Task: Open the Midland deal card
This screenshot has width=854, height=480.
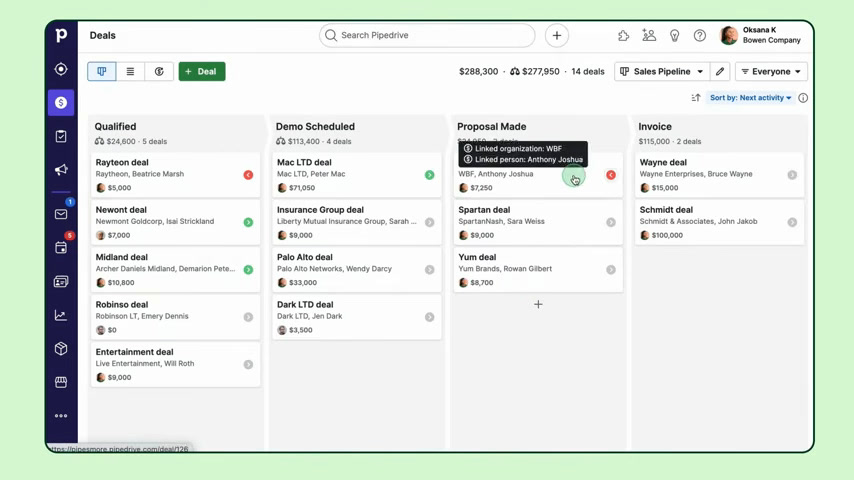Action: 175,270
